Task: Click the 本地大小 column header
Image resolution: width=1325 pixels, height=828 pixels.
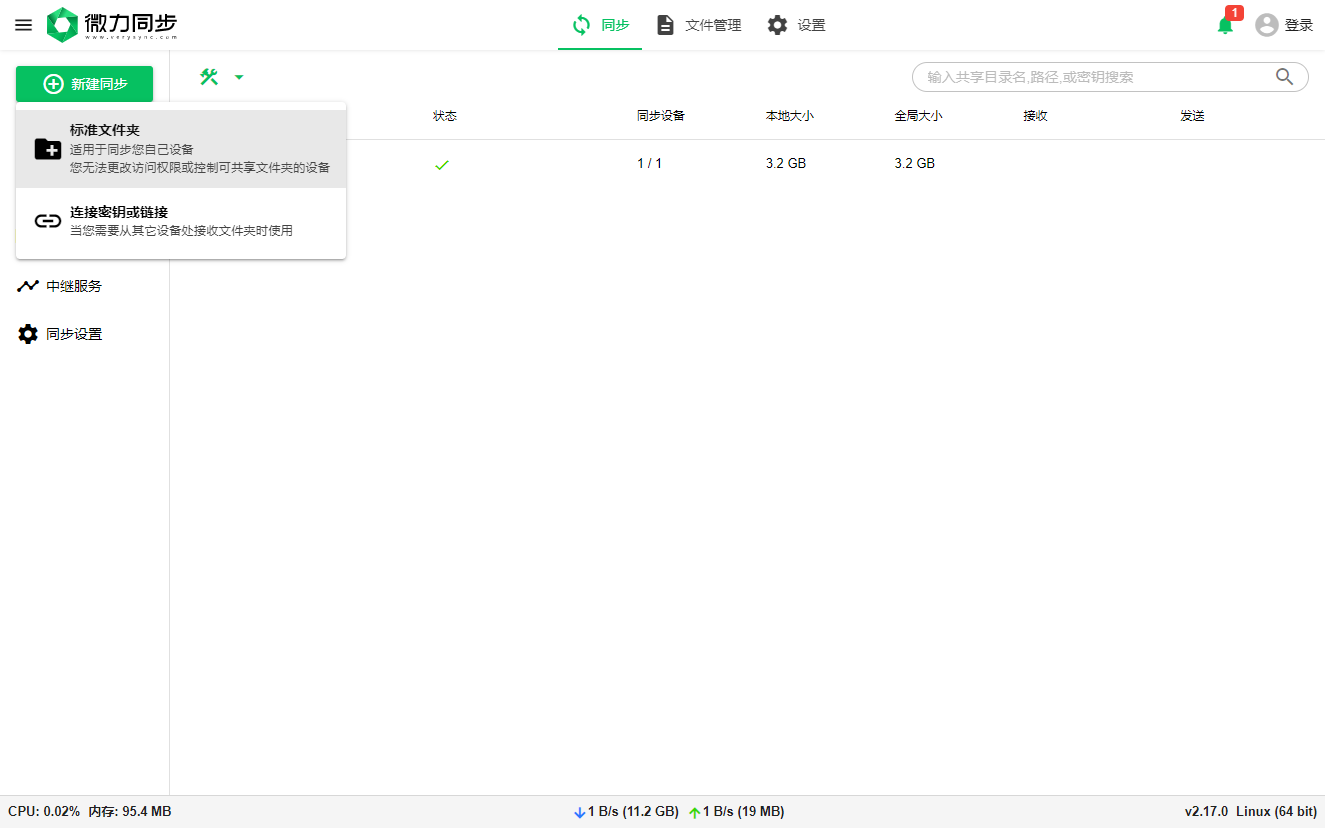Action: (x=790, y=116)
